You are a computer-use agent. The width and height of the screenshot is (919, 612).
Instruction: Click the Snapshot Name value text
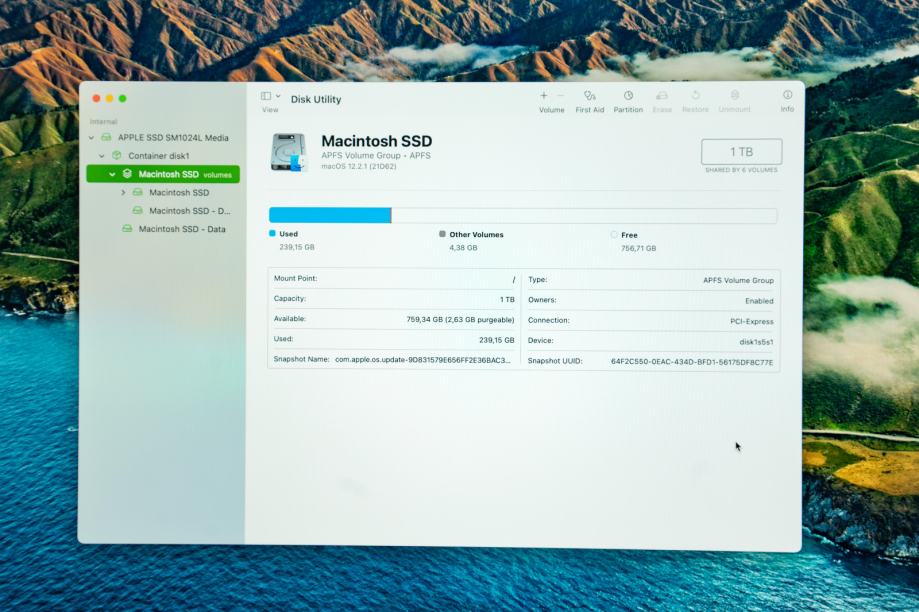point(423,360)
